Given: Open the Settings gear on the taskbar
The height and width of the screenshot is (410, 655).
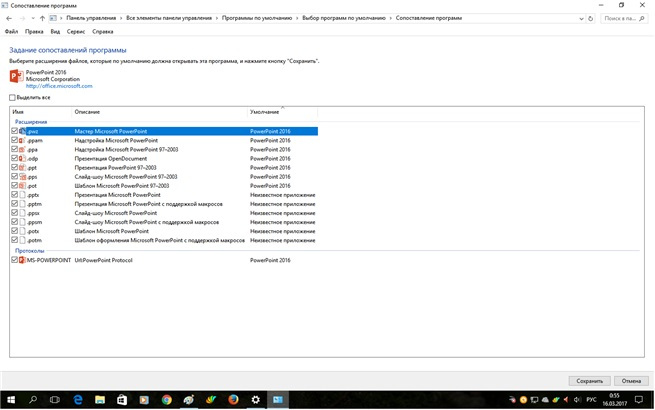Looking at the screenshot, I should pos(256,400).
